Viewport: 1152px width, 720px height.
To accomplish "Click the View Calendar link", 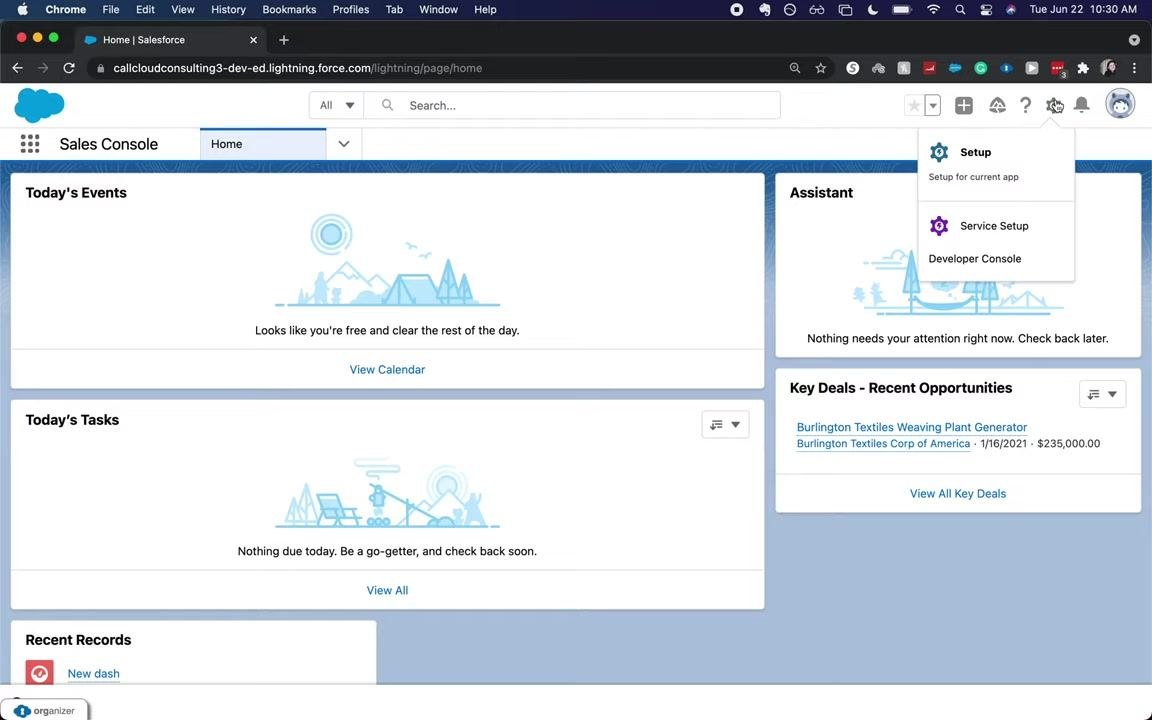I will point(387,370).
